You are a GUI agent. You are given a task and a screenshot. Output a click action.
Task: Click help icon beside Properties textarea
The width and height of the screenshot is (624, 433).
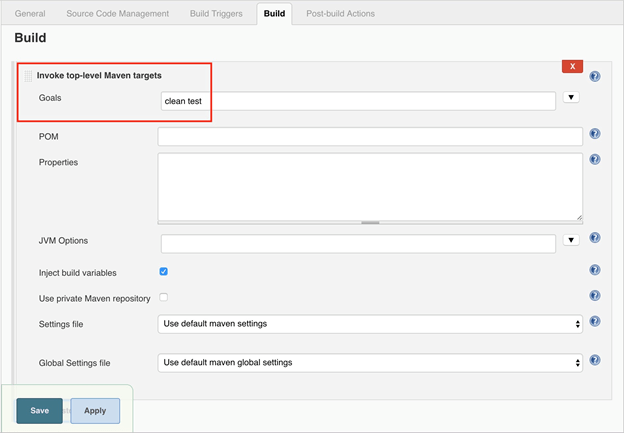point(594,159)
